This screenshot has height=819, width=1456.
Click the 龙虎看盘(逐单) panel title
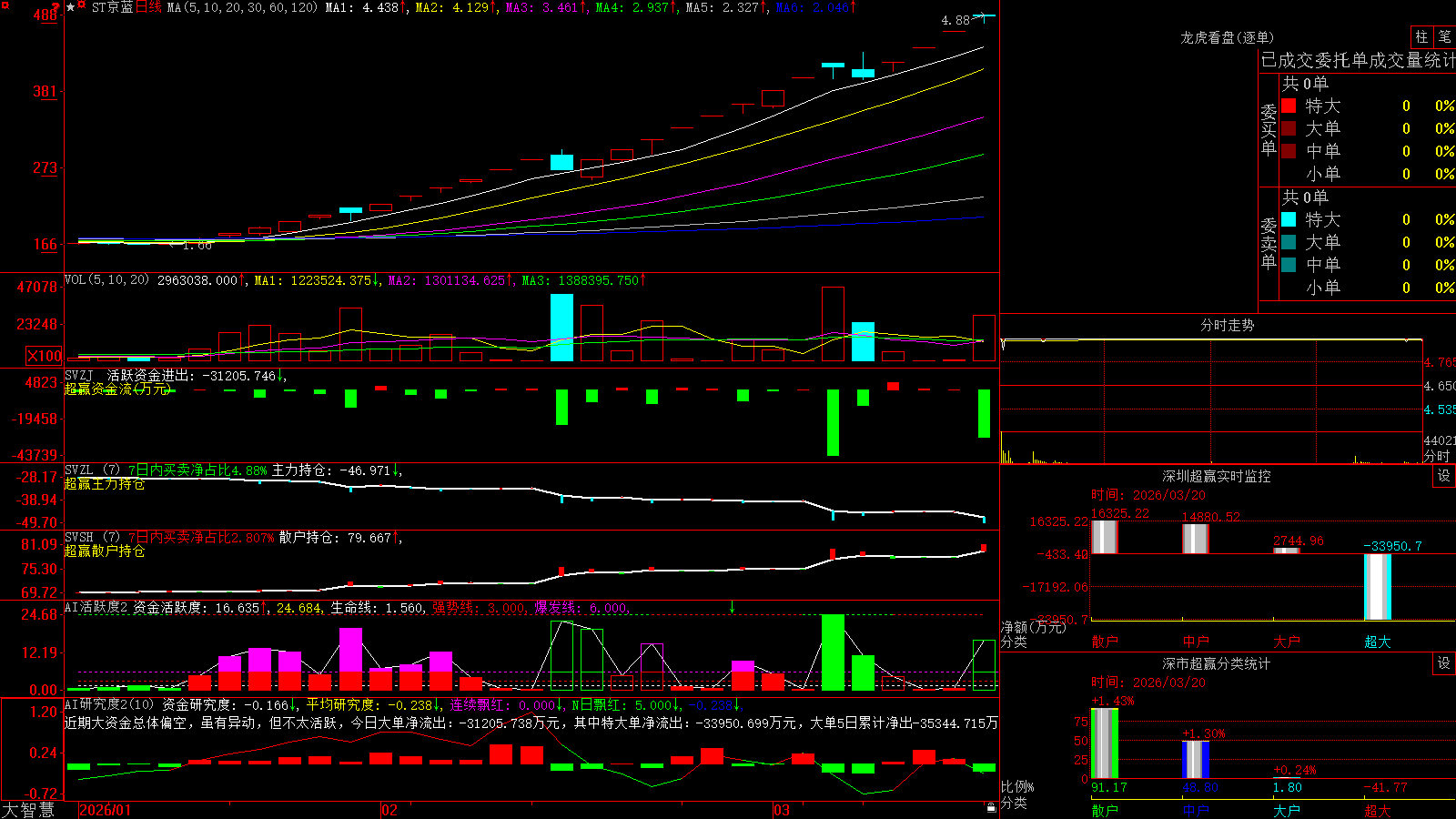click(x=1227, y=37)
